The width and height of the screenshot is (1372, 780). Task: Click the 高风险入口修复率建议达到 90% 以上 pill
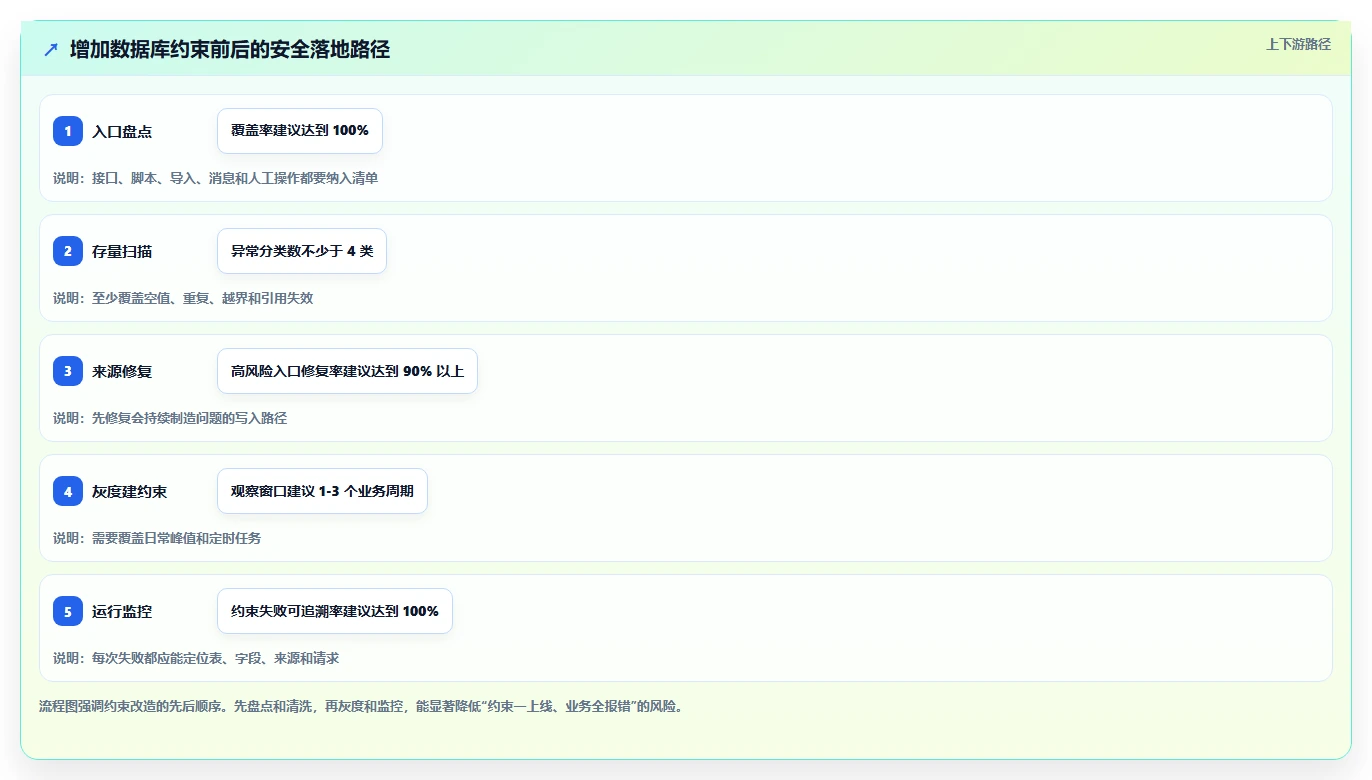(347, 371)
